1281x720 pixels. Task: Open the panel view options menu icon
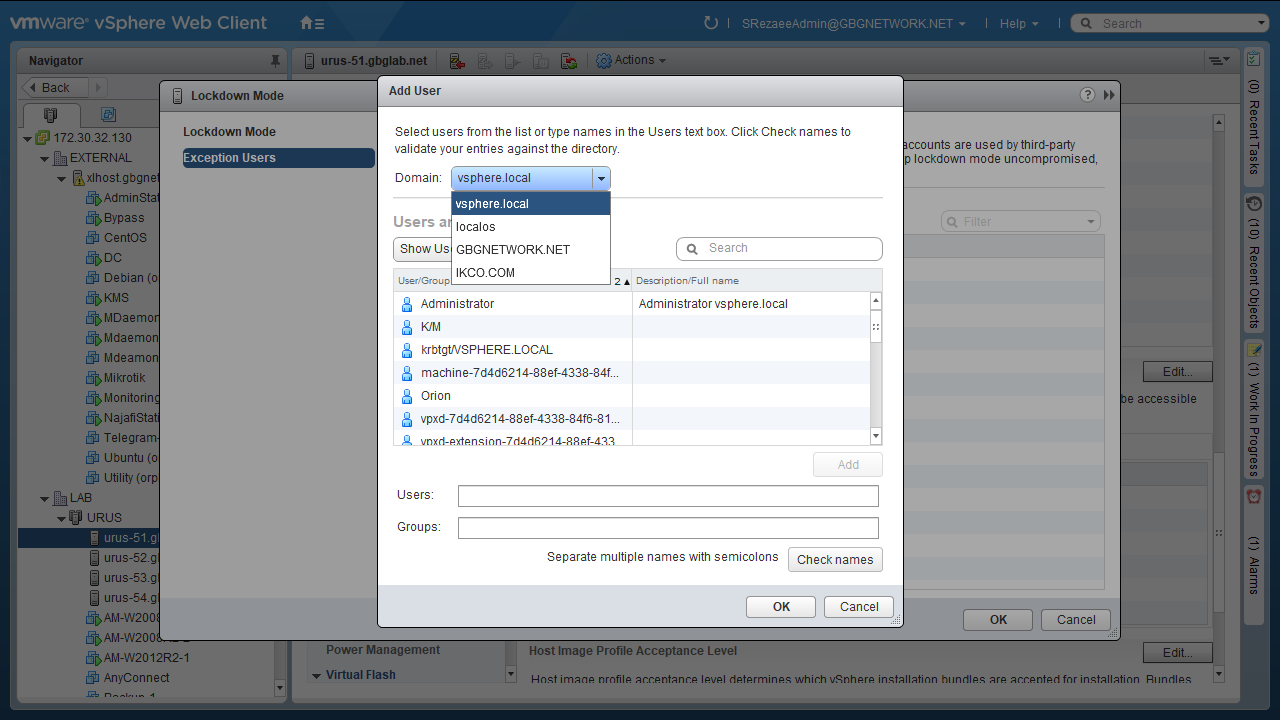tap(1219, 61)
